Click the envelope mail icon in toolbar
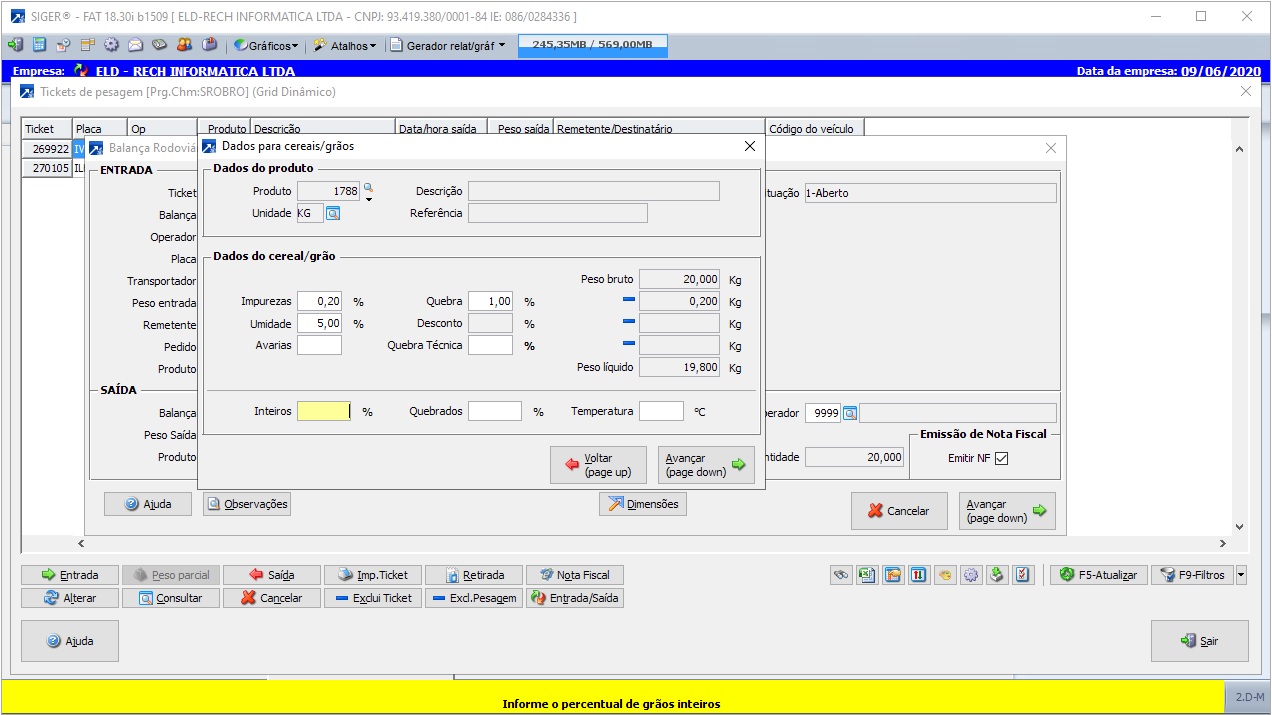 click(x=135, y=45)
